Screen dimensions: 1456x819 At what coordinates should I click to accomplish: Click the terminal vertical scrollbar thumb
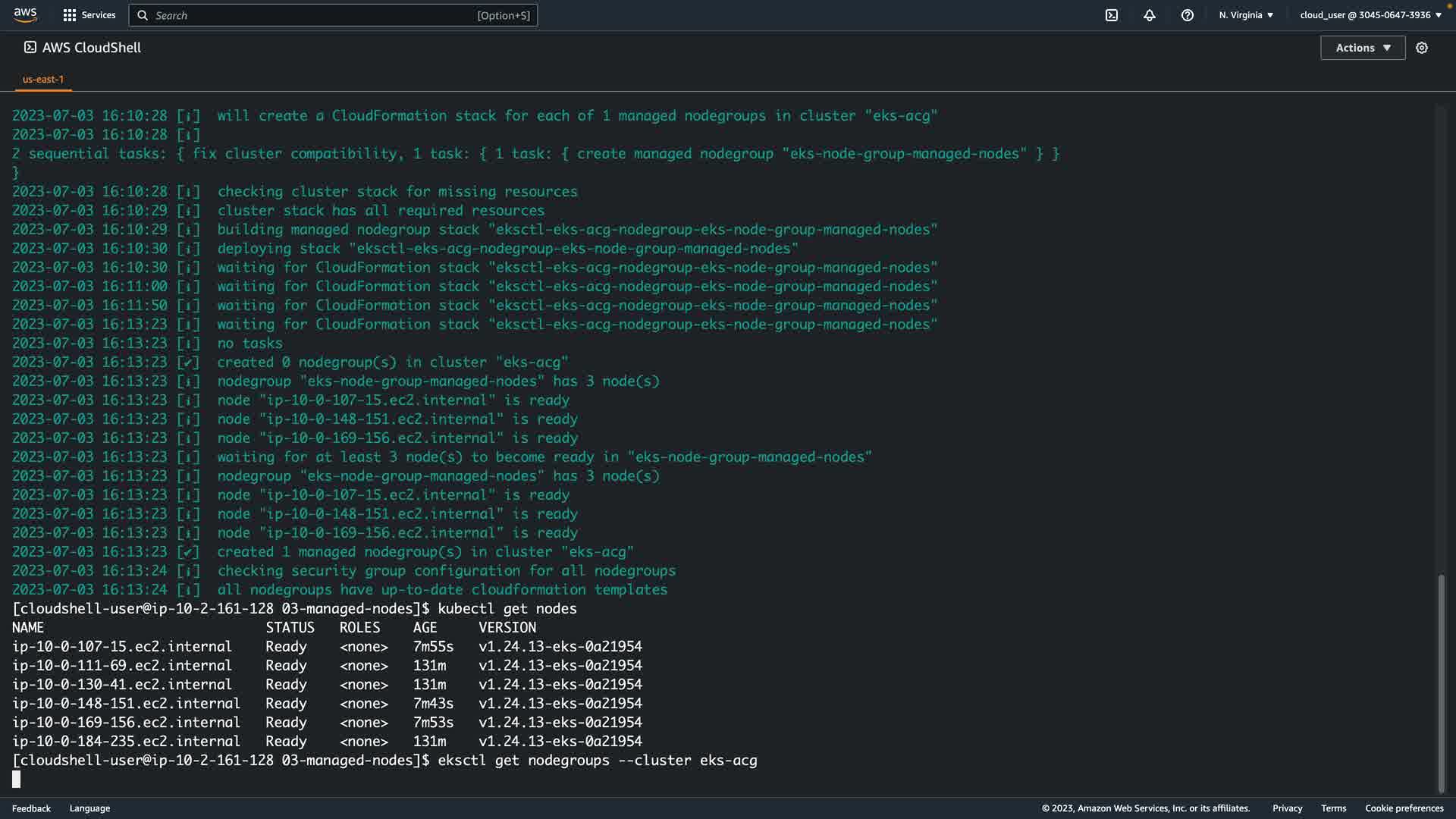pos(1441,682)
